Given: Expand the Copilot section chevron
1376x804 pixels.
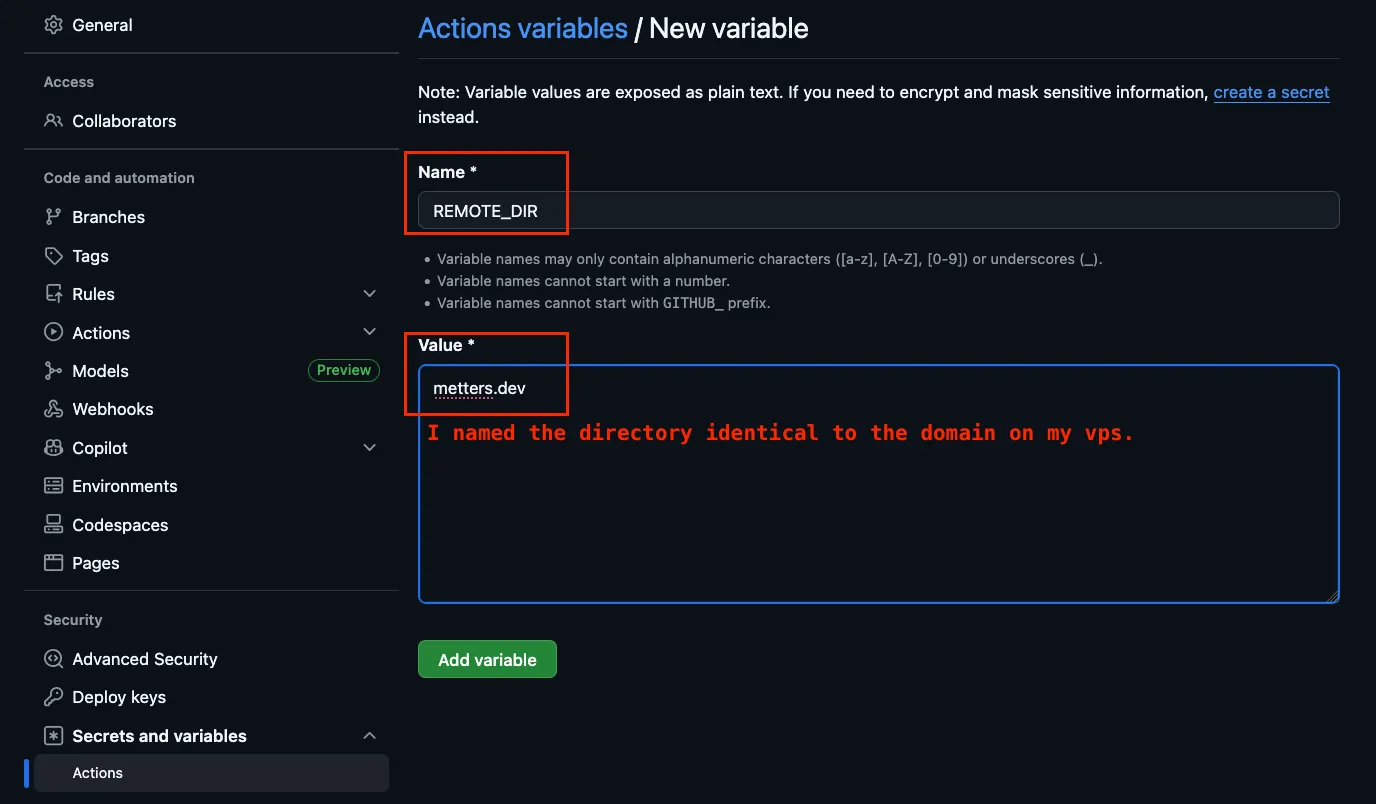Looking at the screenshot, I should tap(369, 448).
